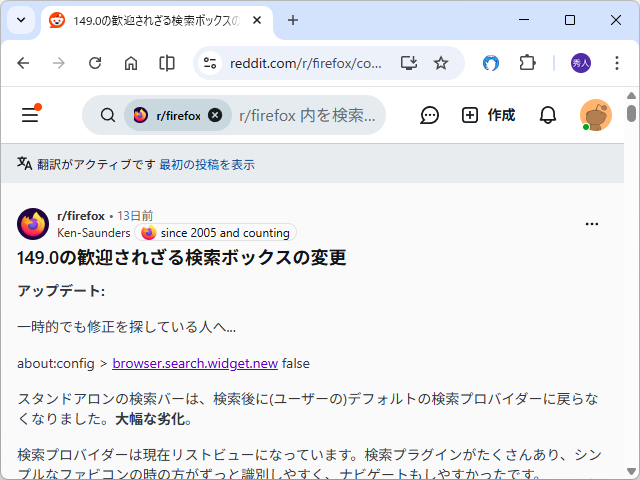Click the translation active icon

pos(24,164)
